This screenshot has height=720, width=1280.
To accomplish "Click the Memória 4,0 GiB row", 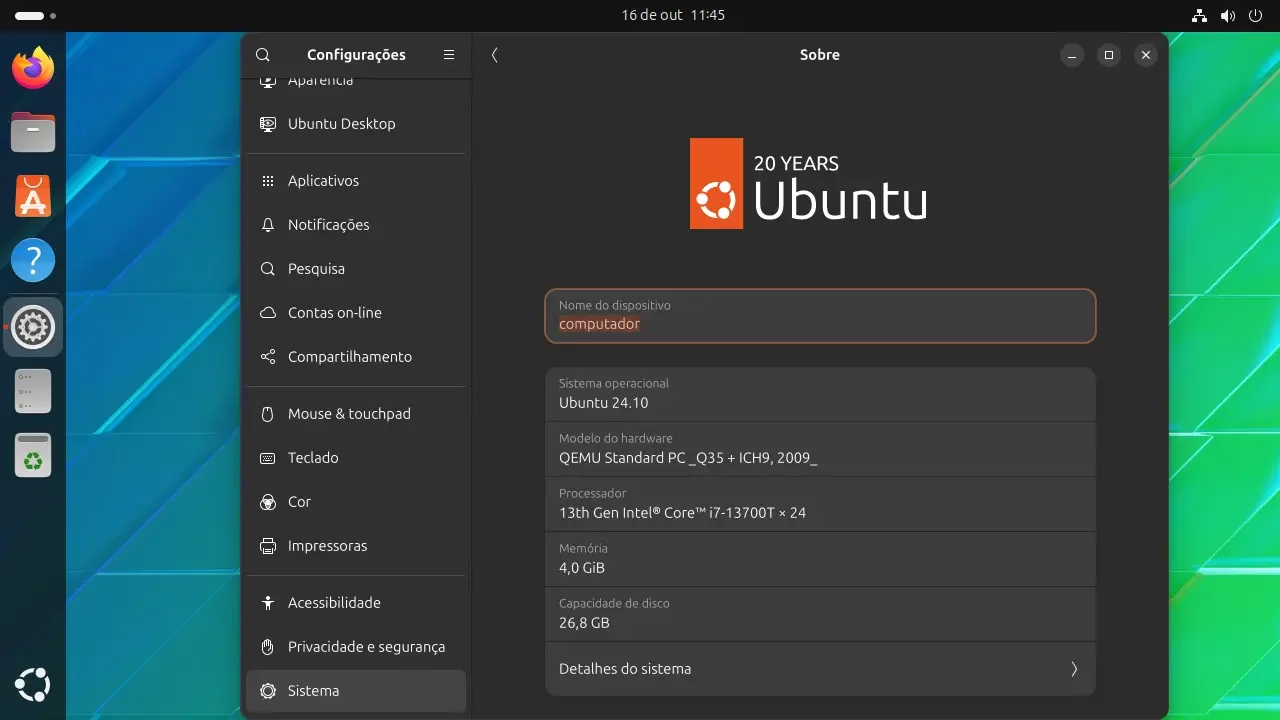I will (x=820, y=559).
